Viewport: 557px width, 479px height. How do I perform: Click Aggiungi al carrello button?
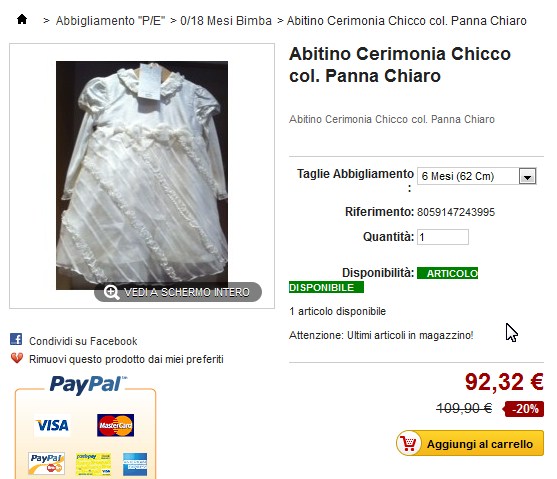pyautogui.click(x=470, y=443)
